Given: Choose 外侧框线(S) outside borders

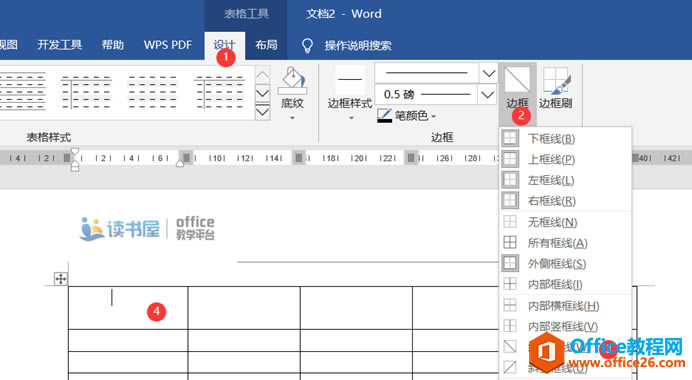Looking at the screenshot, I should 566,263.
